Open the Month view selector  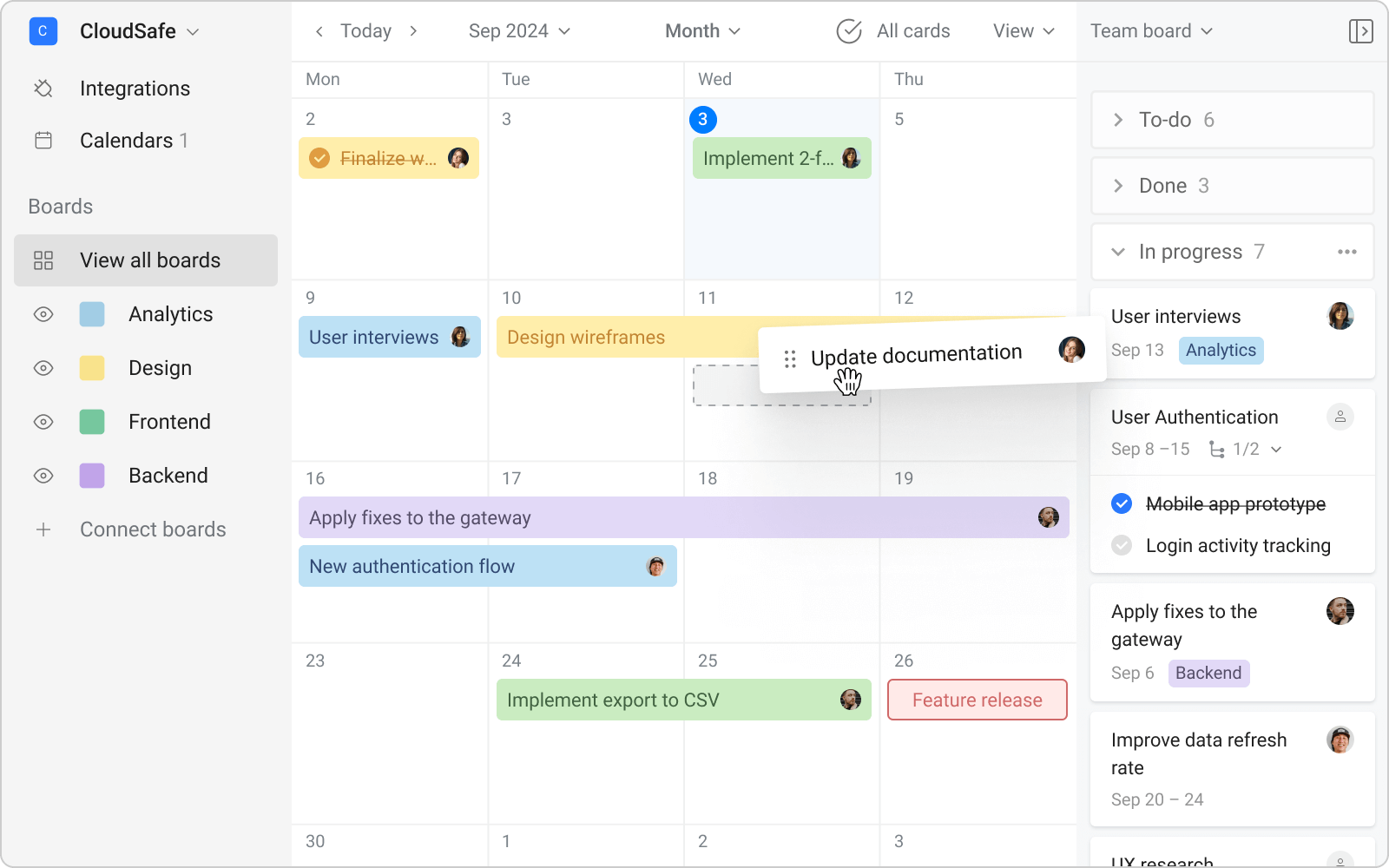pos(701,30)
